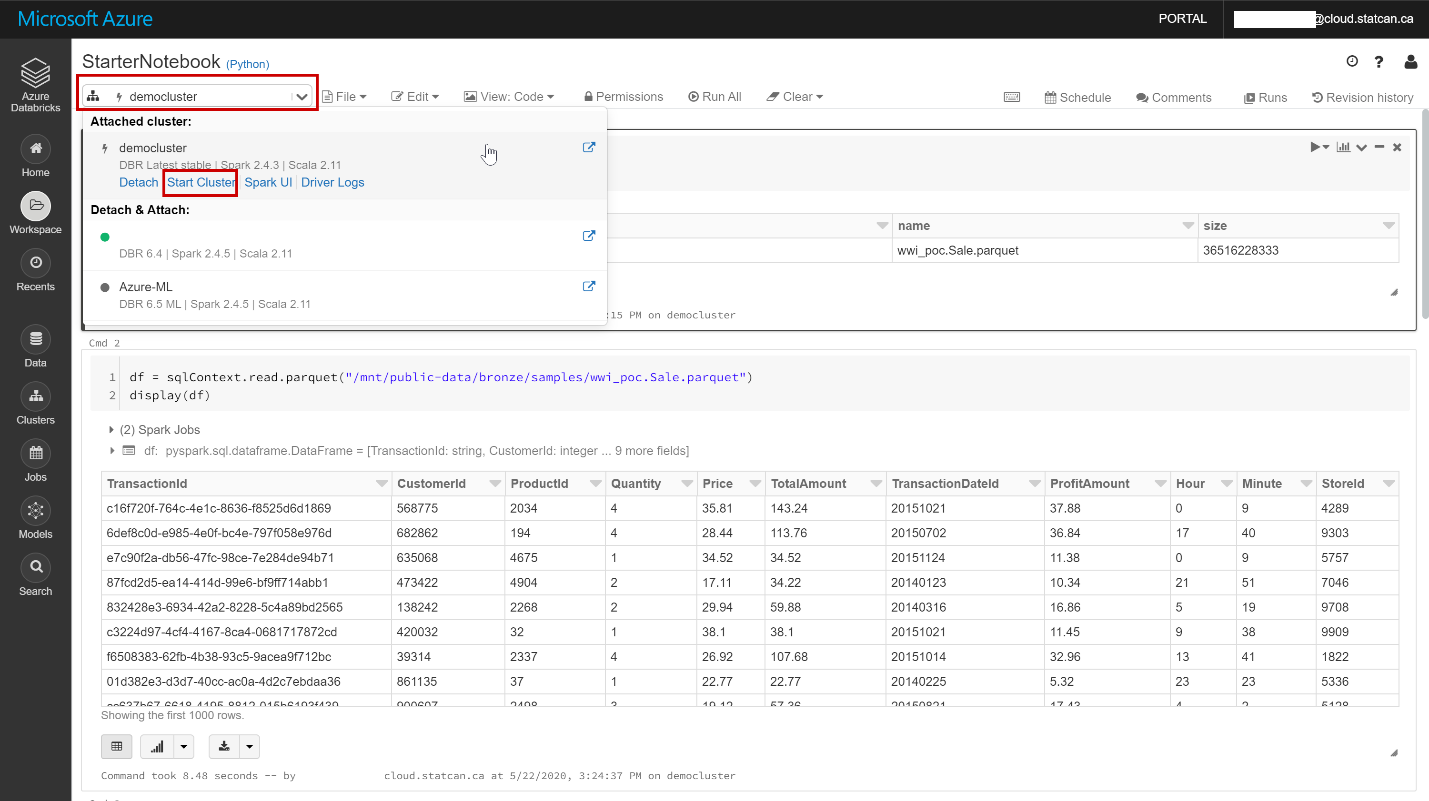The image size is (1429, 801).
Task: Open the Azure Databricks logo in sidebar
Action: tap(35, 83)
